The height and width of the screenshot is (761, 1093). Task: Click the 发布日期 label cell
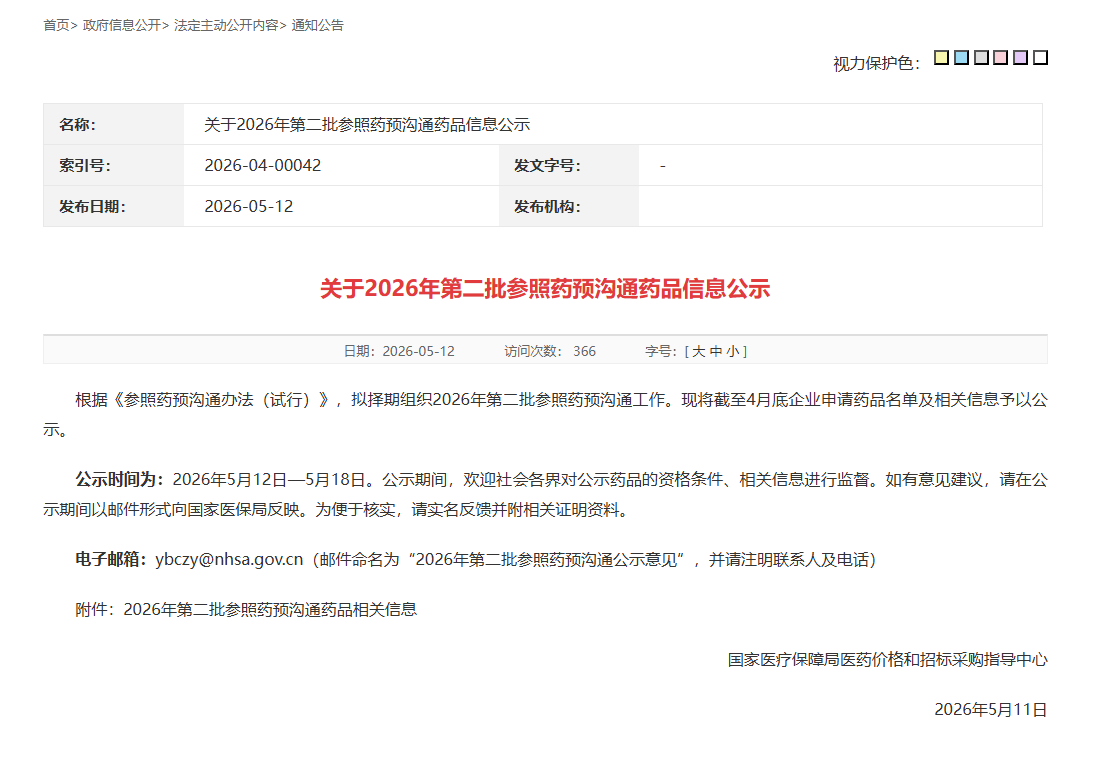[x=114, y=206]
